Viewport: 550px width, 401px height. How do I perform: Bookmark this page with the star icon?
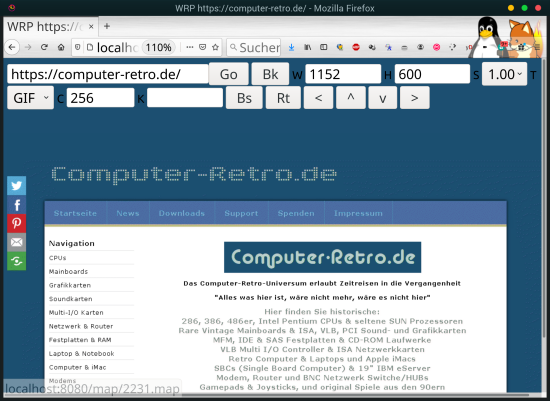(x=215, y=47)
